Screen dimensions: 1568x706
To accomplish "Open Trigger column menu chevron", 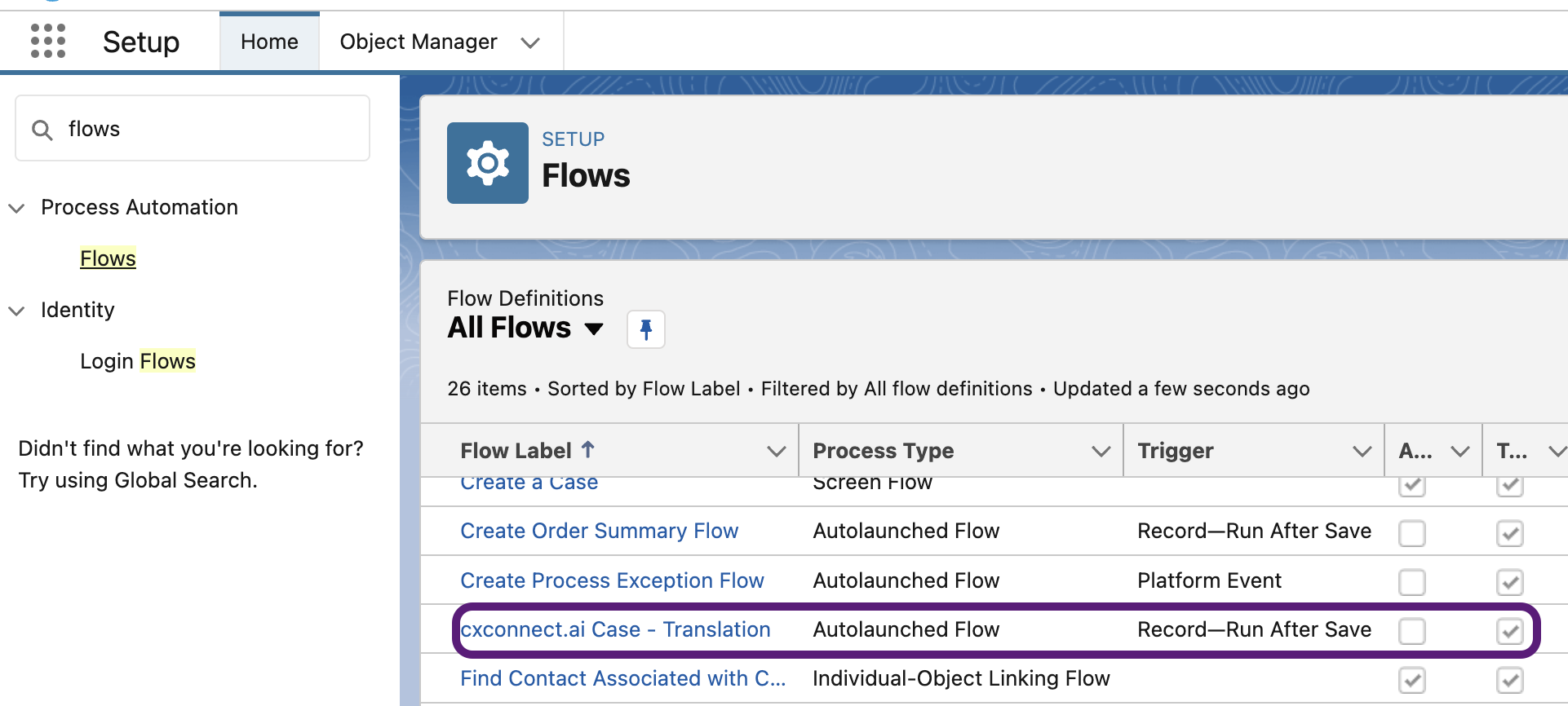I will click(1362, 451).
